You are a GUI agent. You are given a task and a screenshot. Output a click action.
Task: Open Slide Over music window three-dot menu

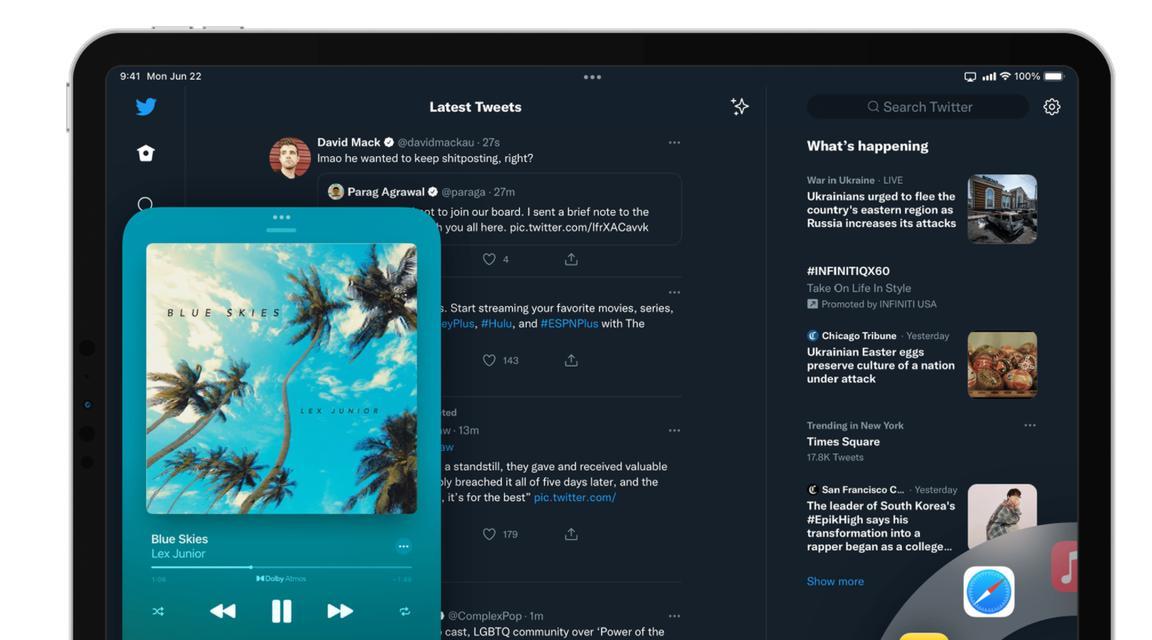click(x=281, y=217)
